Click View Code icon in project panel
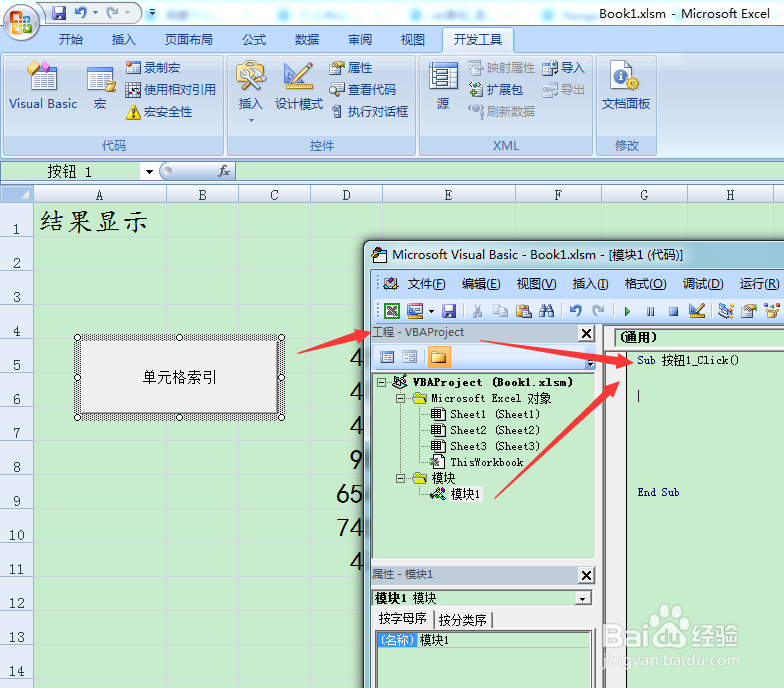 387,357
